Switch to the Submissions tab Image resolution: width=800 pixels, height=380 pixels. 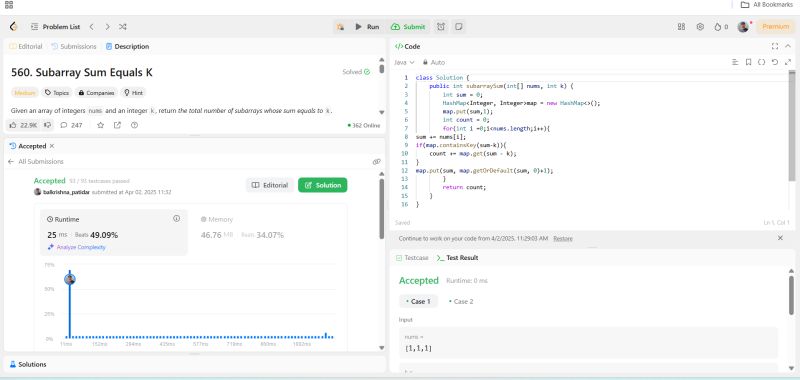73,46
